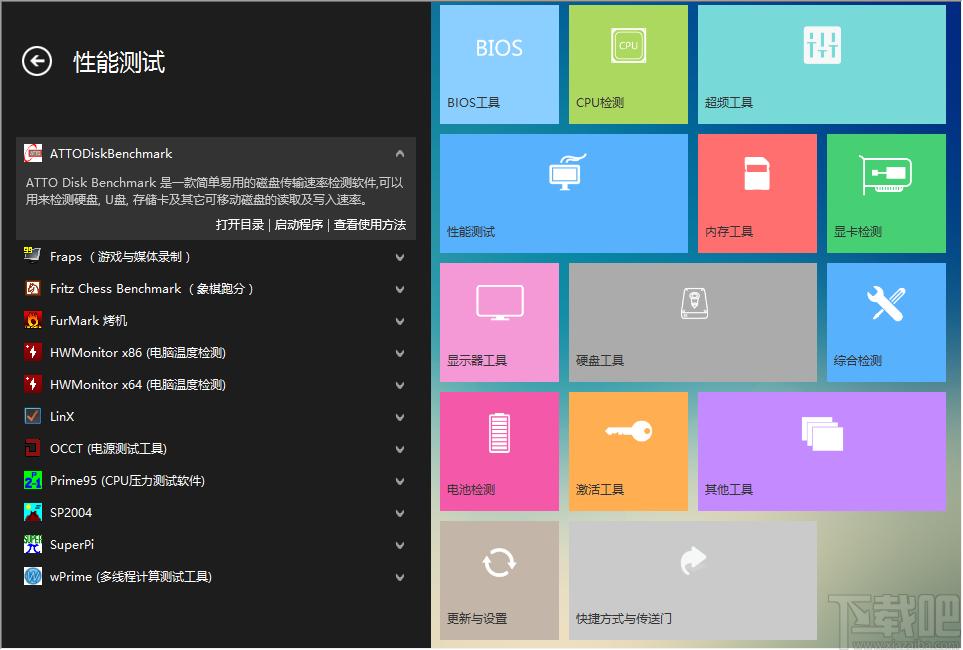Viewport: 963px width, 650px height.
Task: Click the 启动程序 link
Action: coord(298,225)
